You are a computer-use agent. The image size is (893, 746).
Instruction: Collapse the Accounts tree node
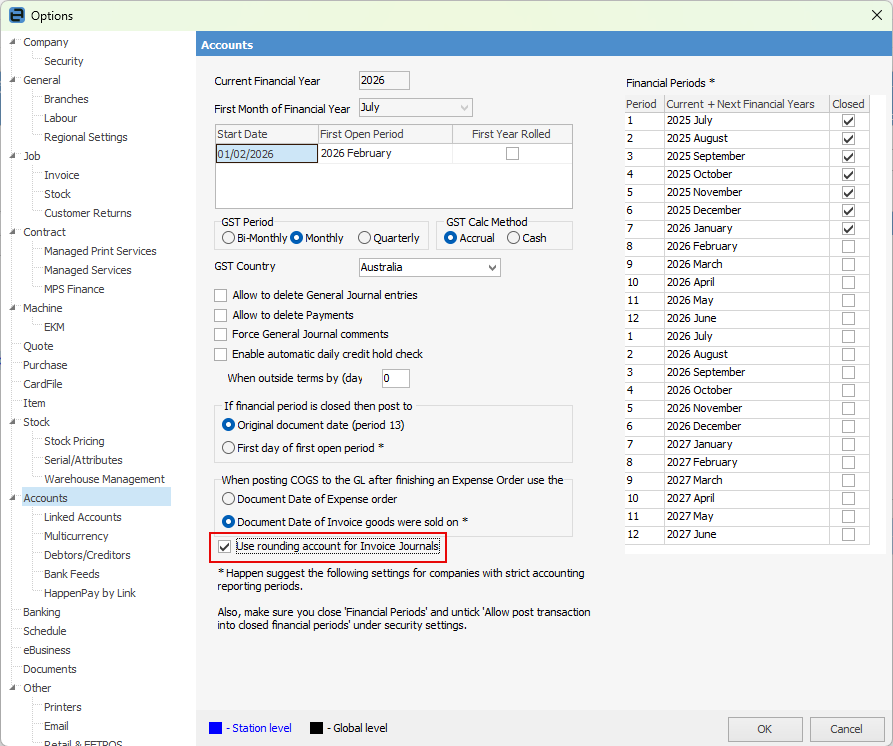(x=13, y=498)
